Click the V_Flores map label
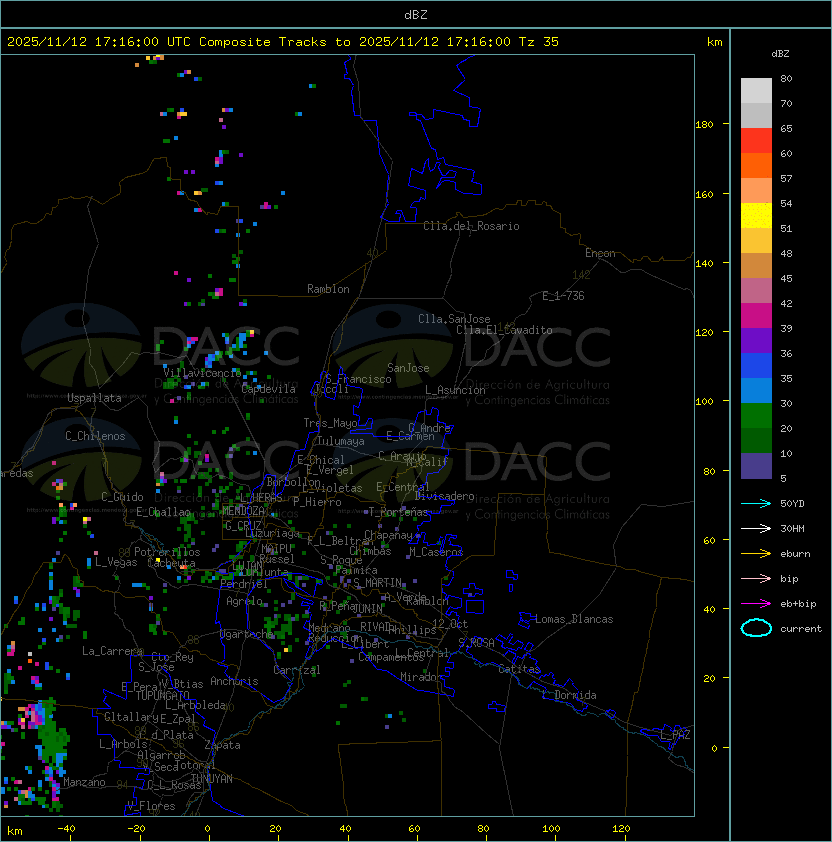832x842 pixels. coord(151,806)
